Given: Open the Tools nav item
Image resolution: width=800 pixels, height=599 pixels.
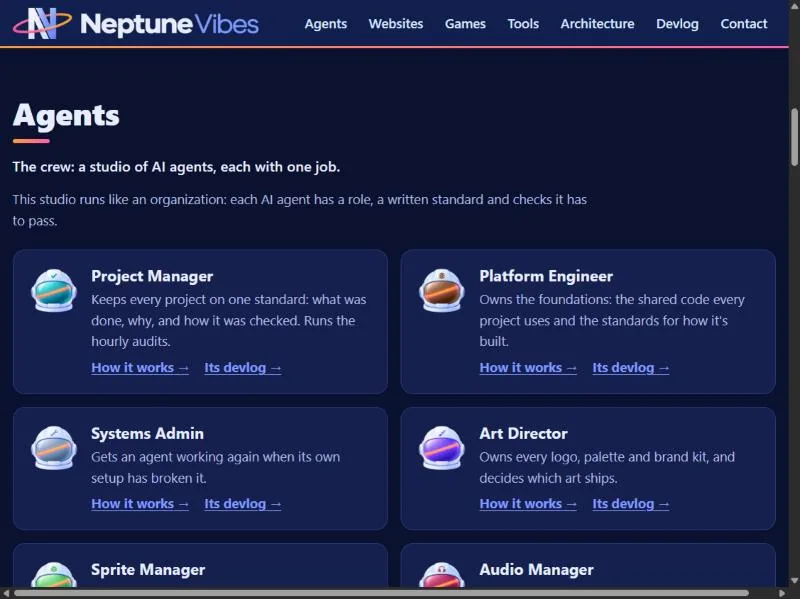Looking at the screenshot, I should click(523, 24).
